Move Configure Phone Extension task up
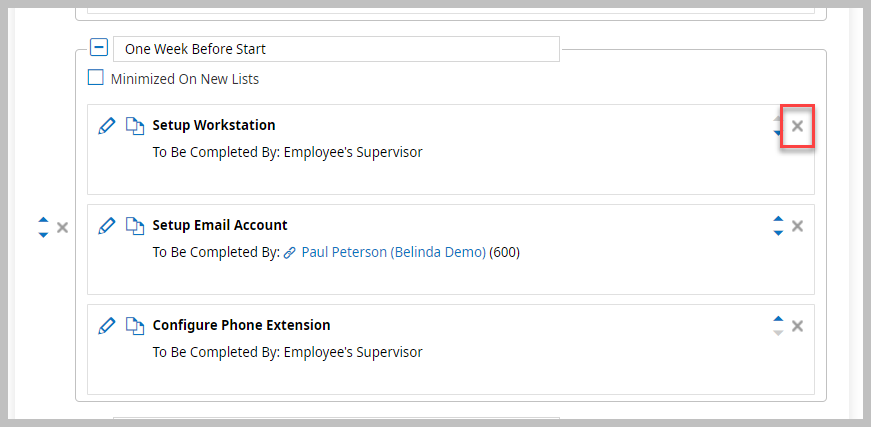Screen dimensions: 871x427 click(x=778, y=320)
